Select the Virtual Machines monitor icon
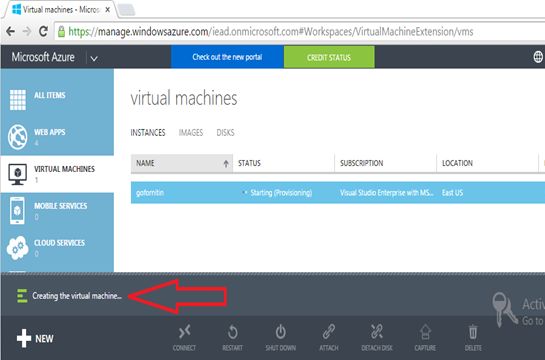 (x=17, y=174)
